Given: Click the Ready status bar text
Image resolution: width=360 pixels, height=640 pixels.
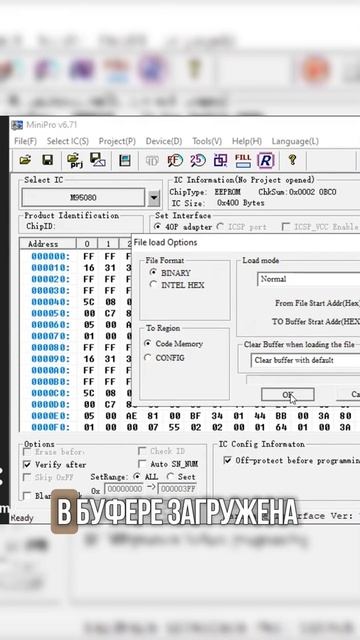Looking at the screenshot, I should tap(22, 518).
